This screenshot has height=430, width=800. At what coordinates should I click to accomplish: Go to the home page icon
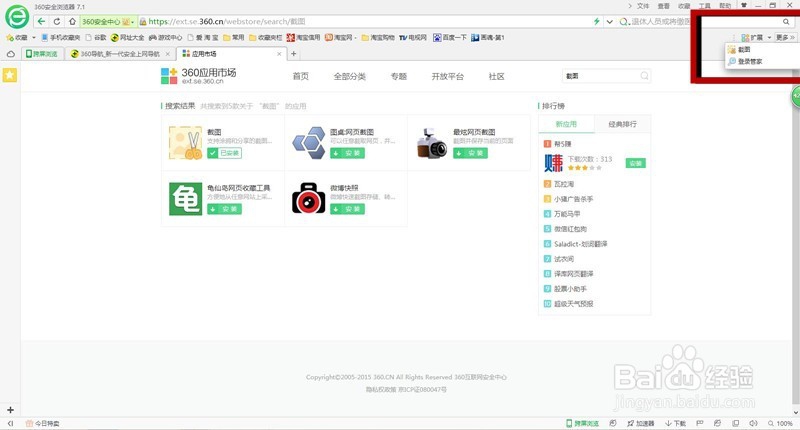pos(72,21)
